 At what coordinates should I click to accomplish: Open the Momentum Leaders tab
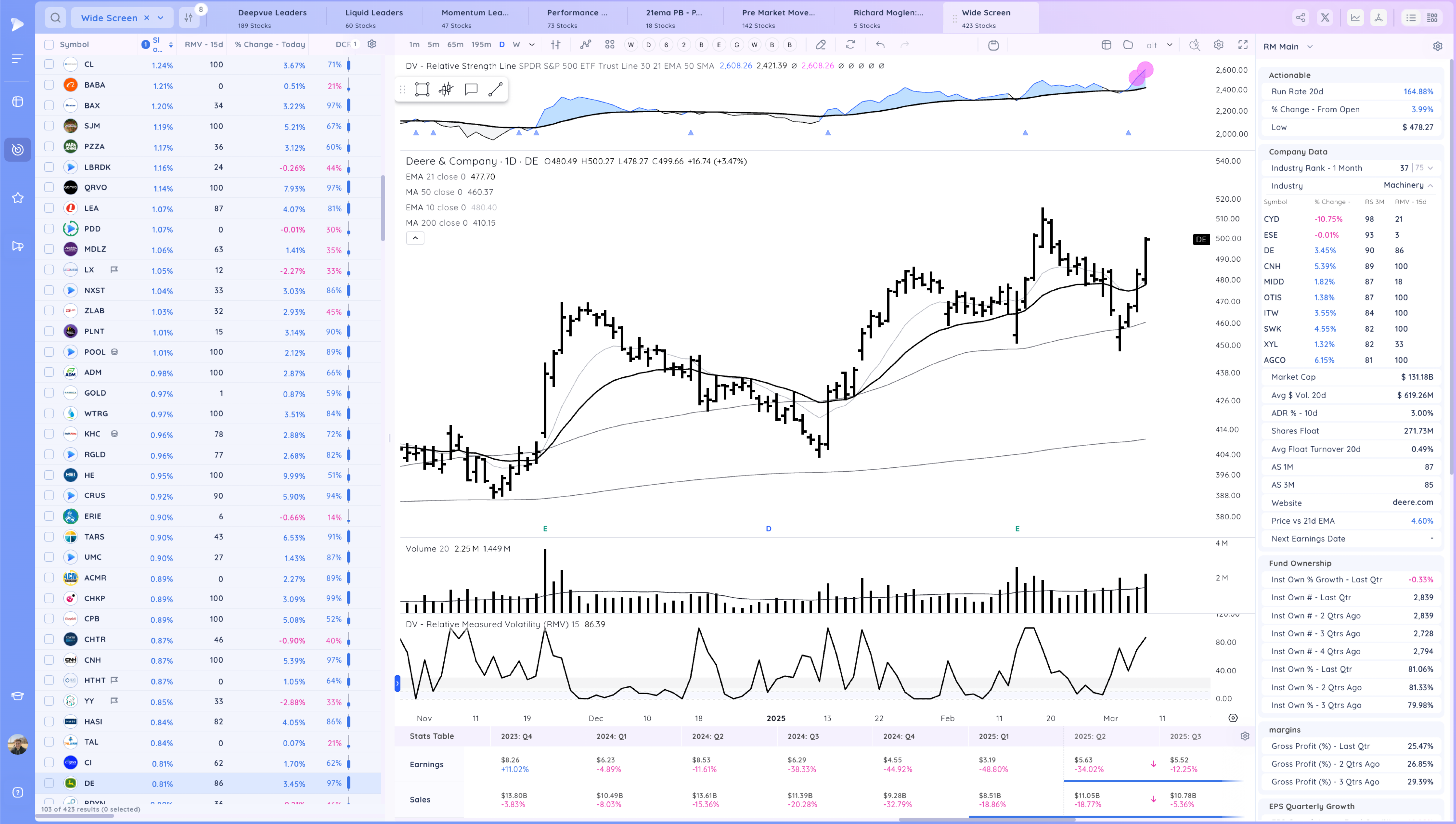click(475, 18)
